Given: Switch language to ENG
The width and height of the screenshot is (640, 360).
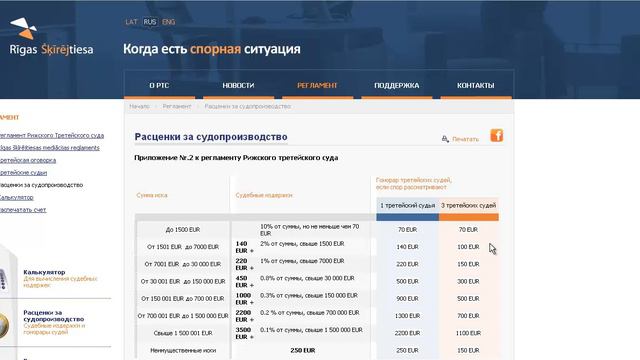Looking at the screenshot, I should [168, 22].
